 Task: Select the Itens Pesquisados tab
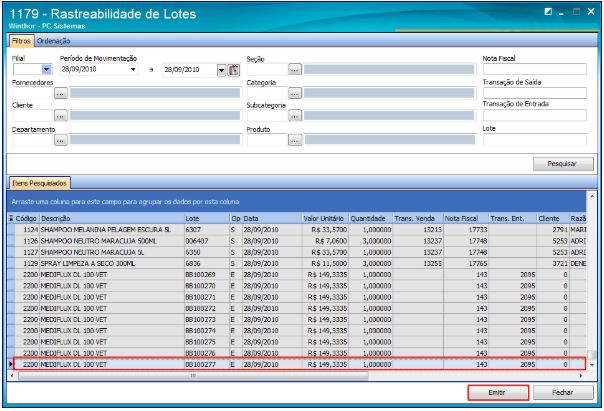39,183
